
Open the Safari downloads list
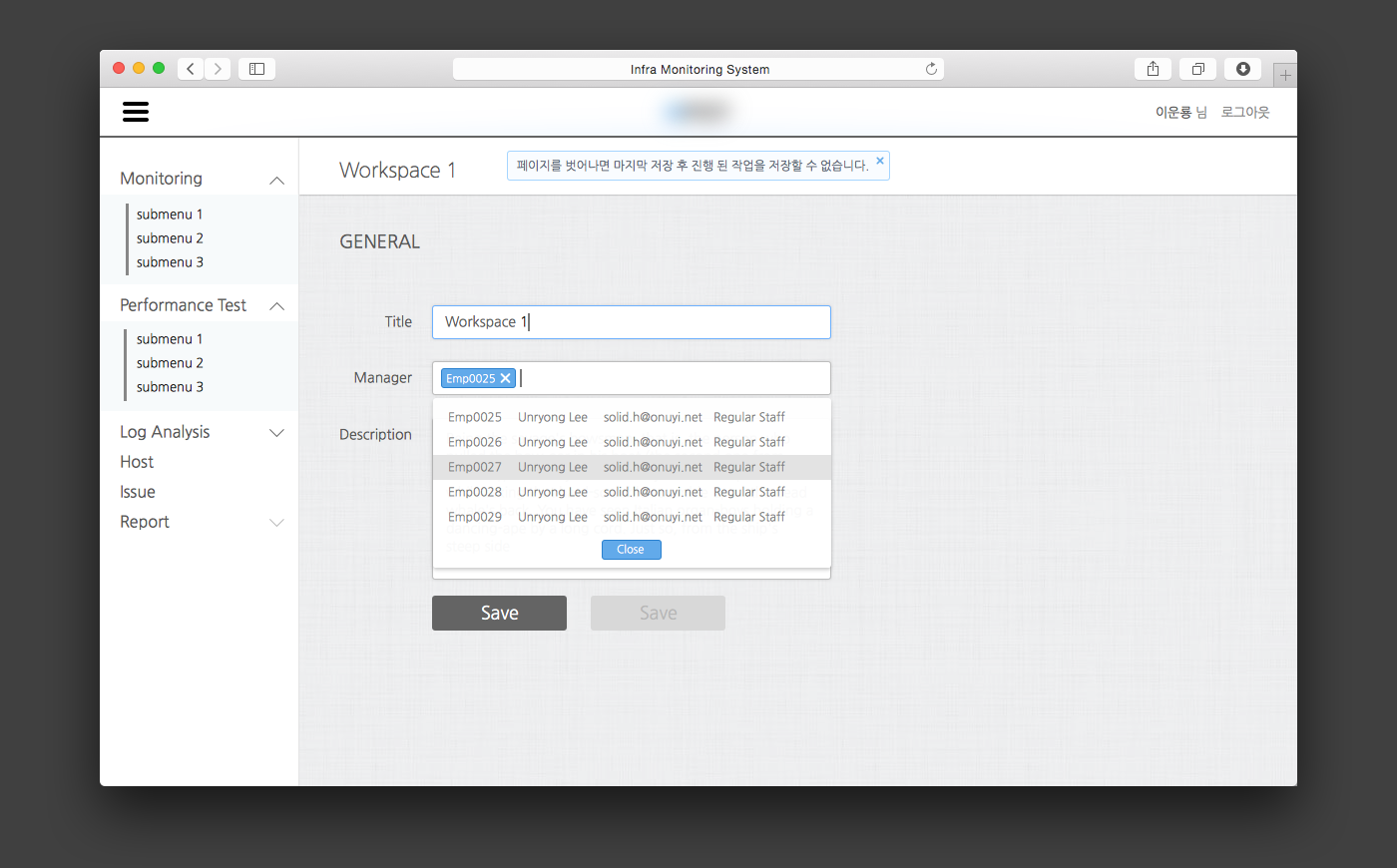1242,69
